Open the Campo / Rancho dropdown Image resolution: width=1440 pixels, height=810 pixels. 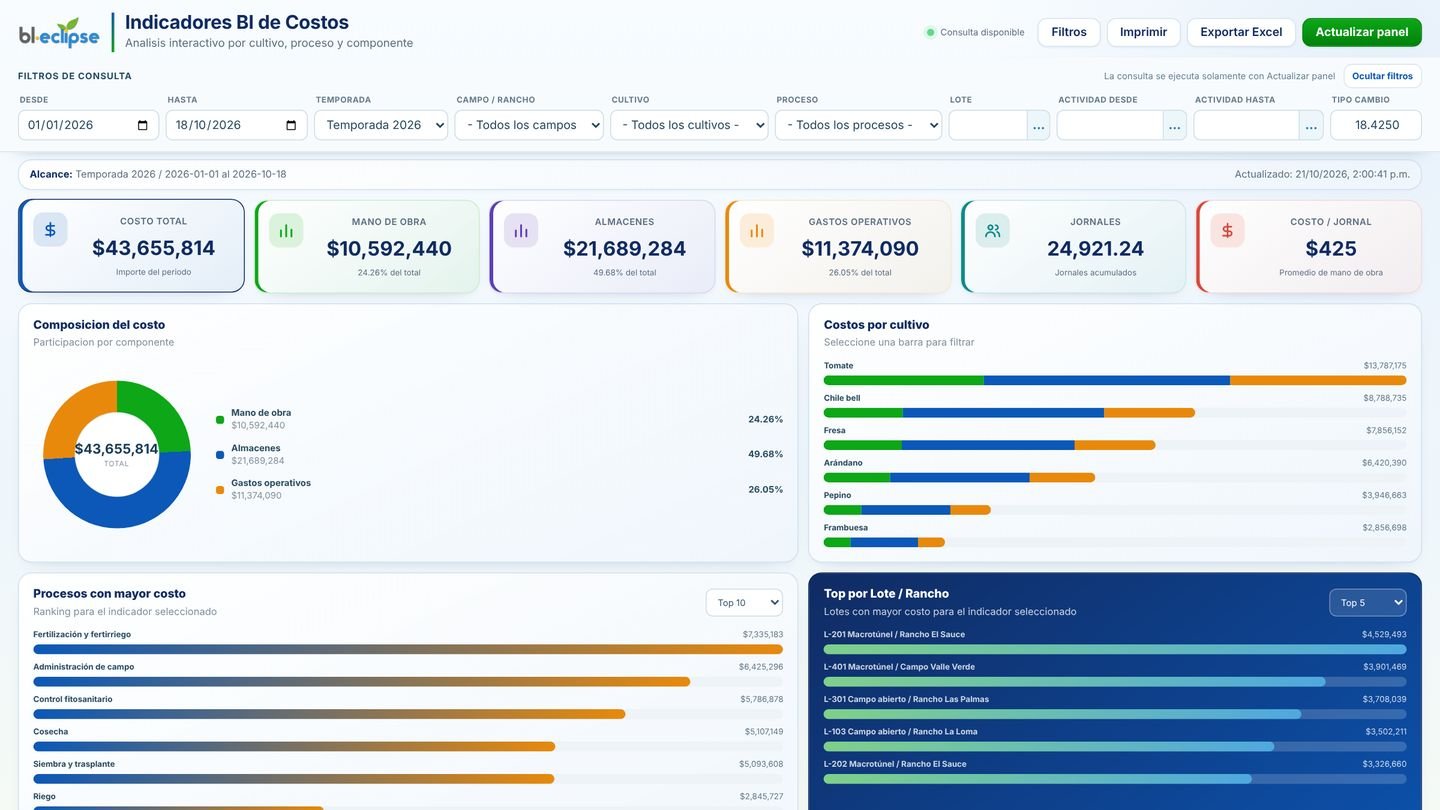coord(529,125)
